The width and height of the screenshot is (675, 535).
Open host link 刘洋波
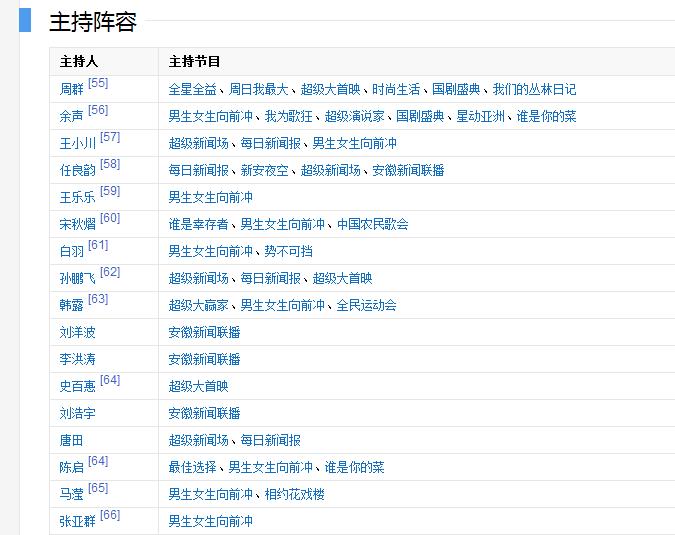[77, 332]
